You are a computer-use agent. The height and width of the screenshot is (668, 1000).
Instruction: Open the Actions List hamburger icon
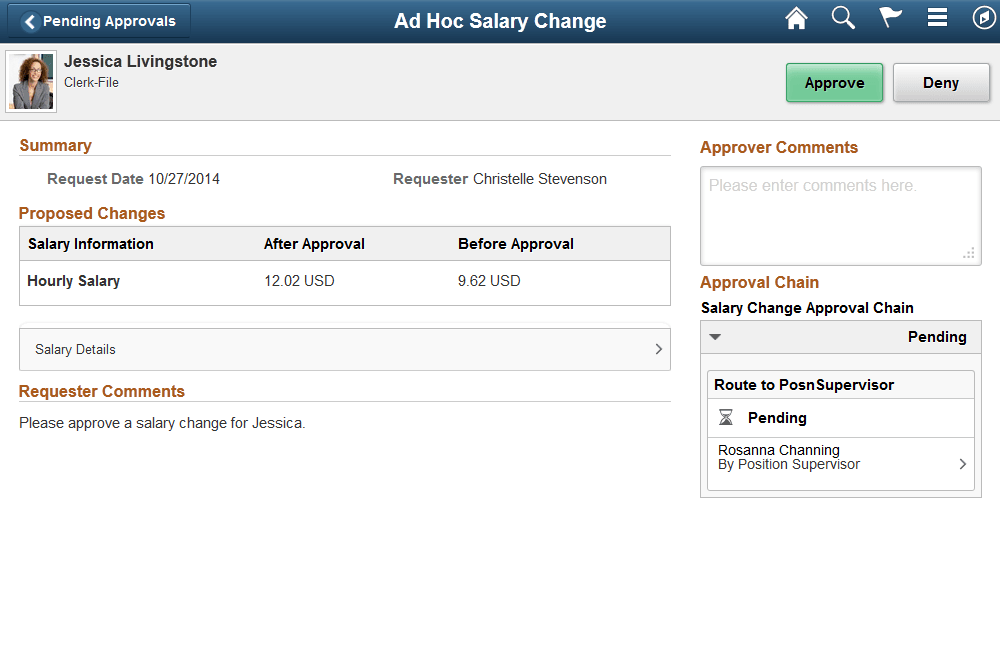(937, 17)
